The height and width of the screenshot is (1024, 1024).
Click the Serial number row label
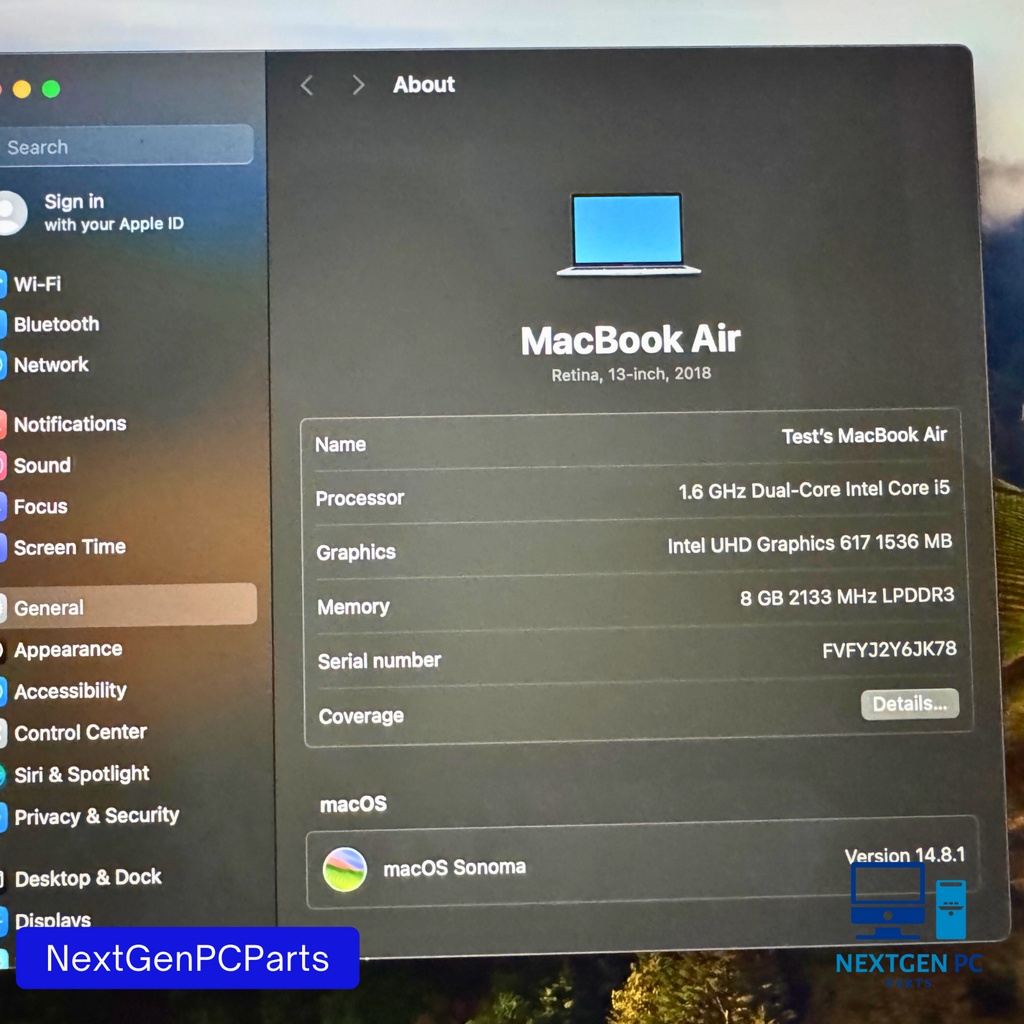379,661
